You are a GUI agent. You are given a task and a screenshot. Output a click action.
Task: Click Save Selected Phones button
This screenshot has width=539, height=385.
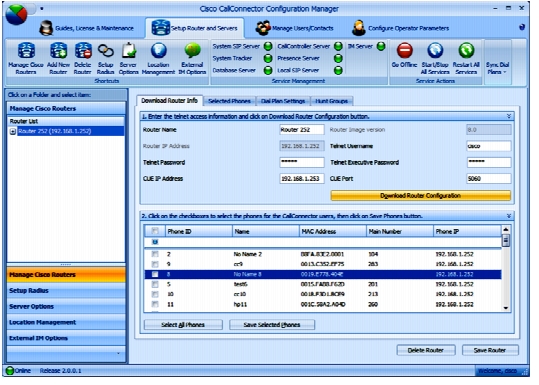tap(272, 324)
